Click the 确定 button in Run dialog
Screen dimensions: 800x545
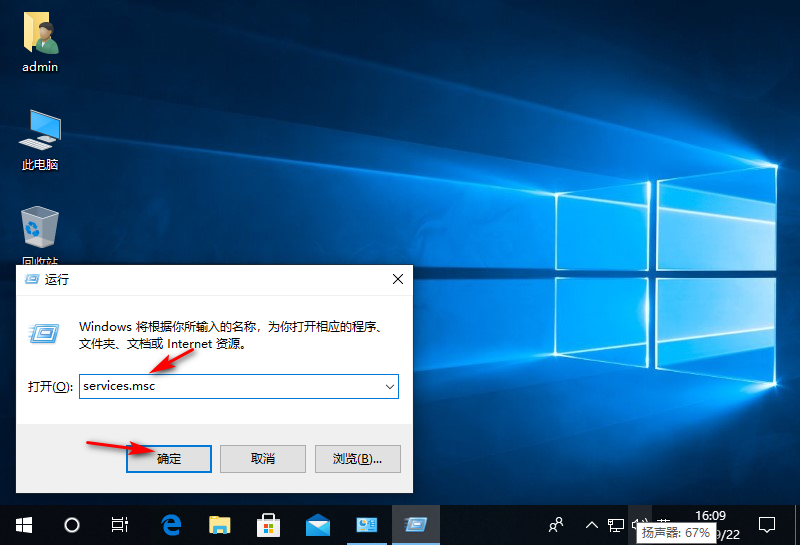pyautogui.click(x=169, y=458)
